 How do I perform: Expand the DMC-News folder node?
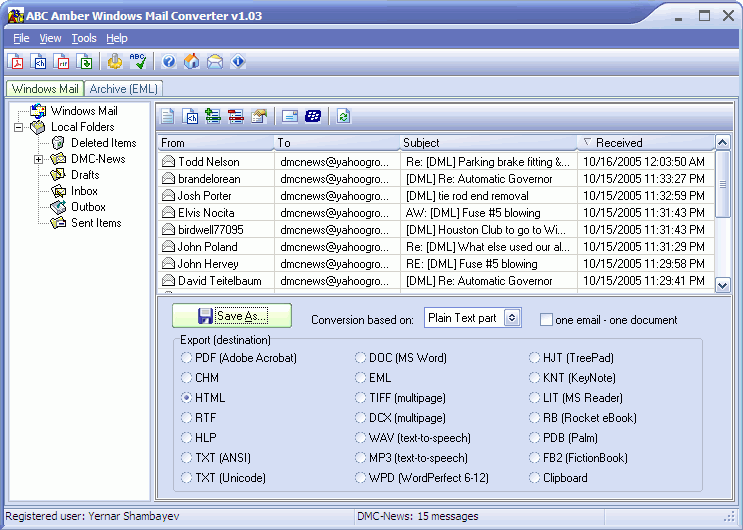point(39,160)
